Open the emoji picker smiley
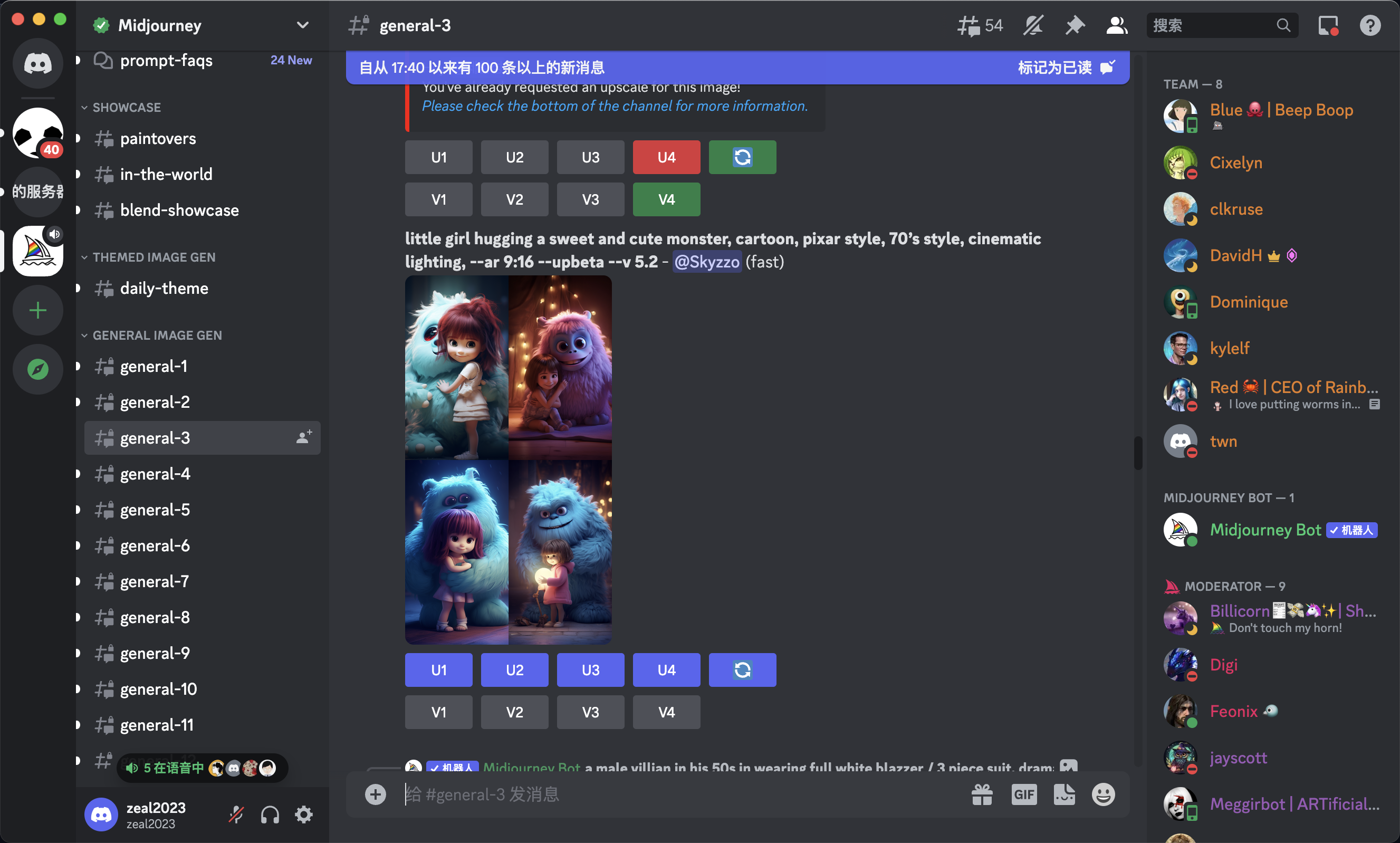 (1103, 794)
